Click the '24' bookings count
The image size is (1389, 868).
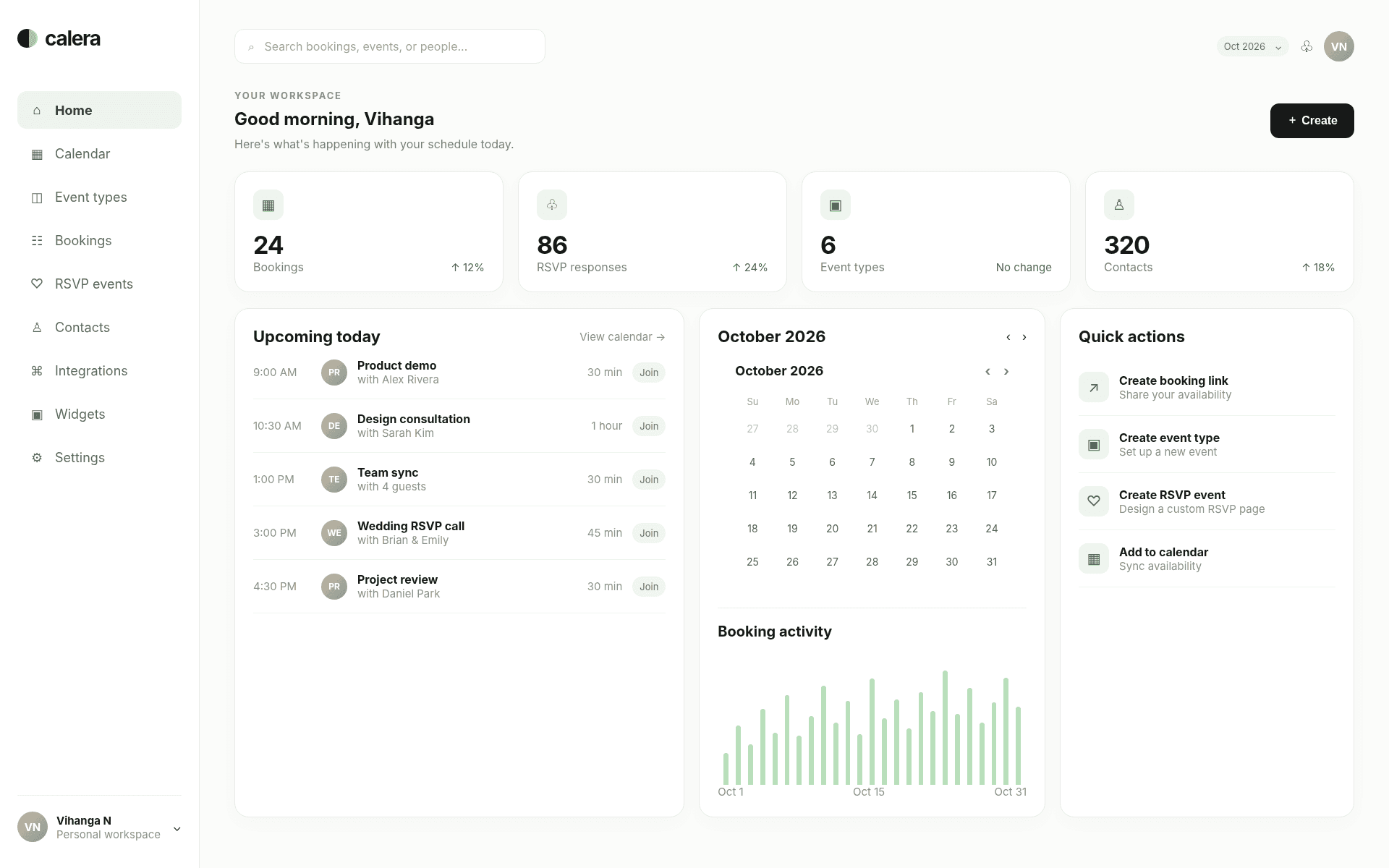tap(268, 245)
